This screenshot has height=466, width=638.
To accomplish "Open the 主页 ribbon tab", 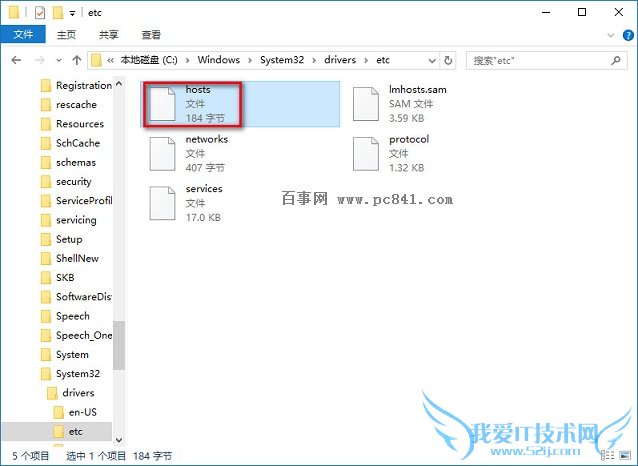I will pos(66,35).
